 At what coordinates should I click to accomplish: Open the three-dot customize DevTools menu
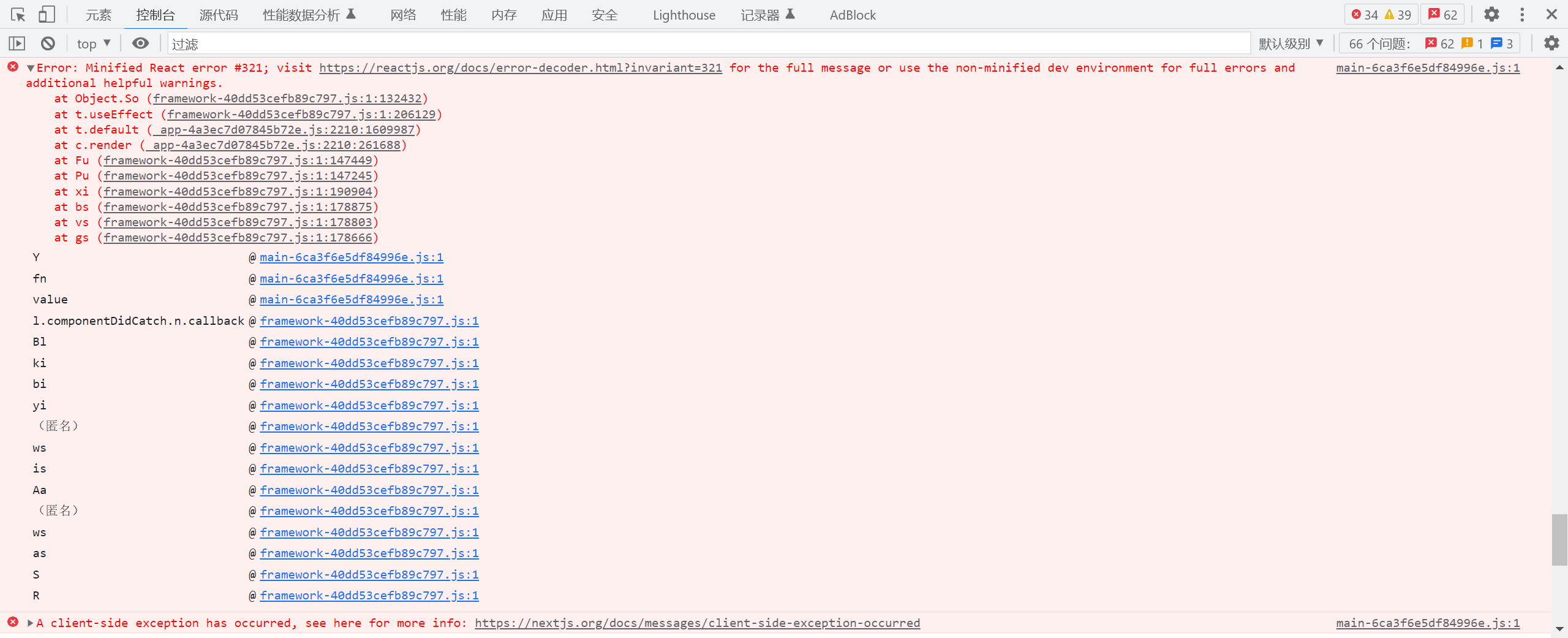[x=1522, y=14]
